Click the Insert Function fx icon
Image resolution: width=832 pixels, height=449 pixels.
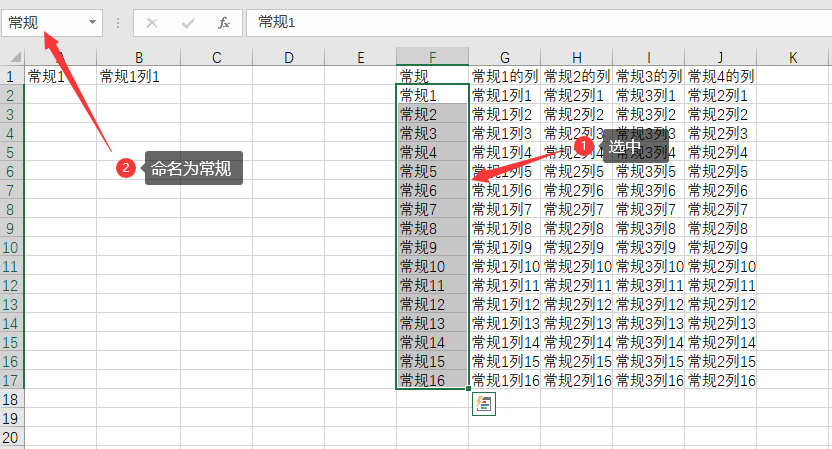pos(224,22)
